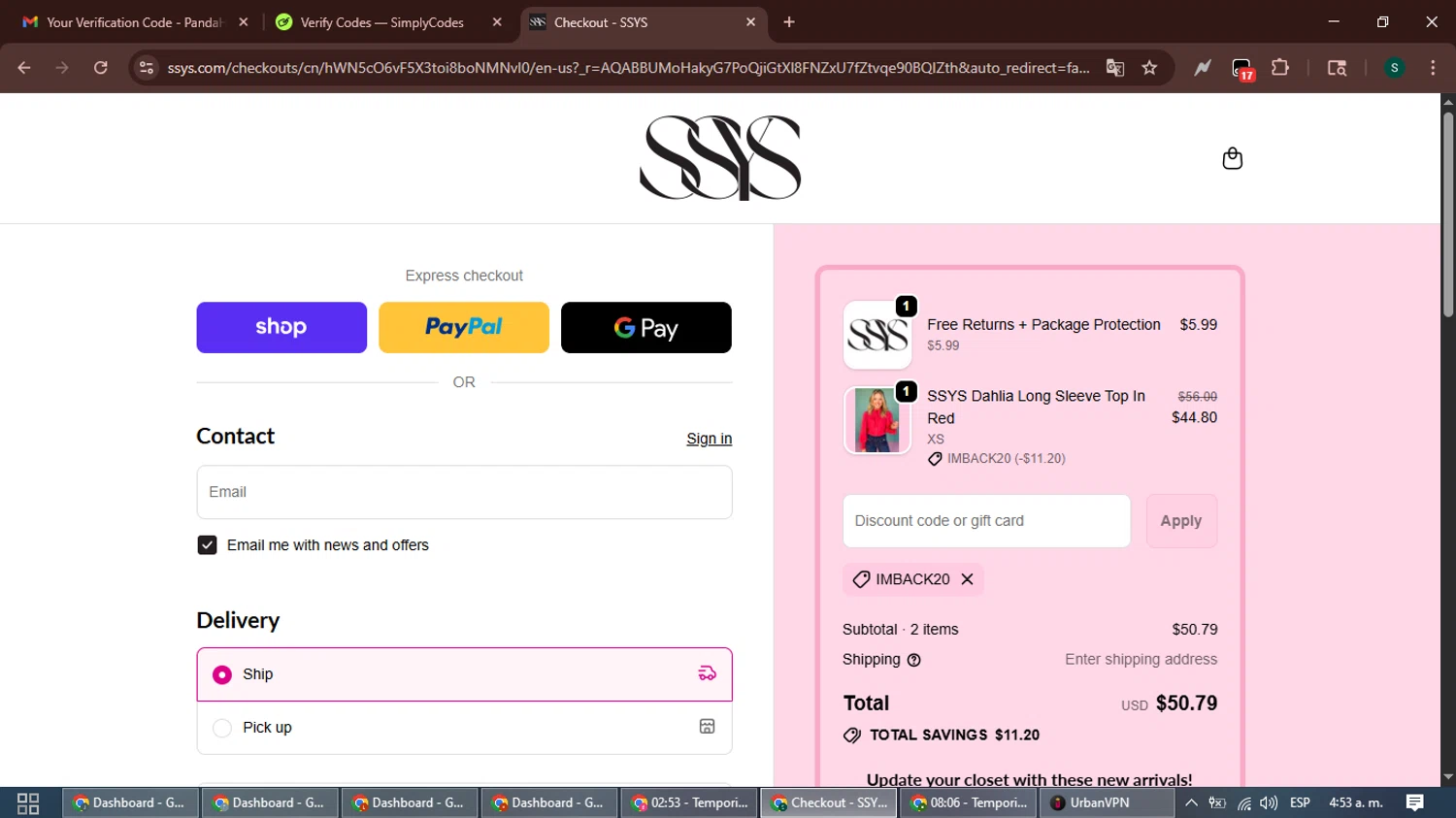Switch to Your Verification Code Gmail tab
Screen dimensions: 1456x818
[134, 22]
